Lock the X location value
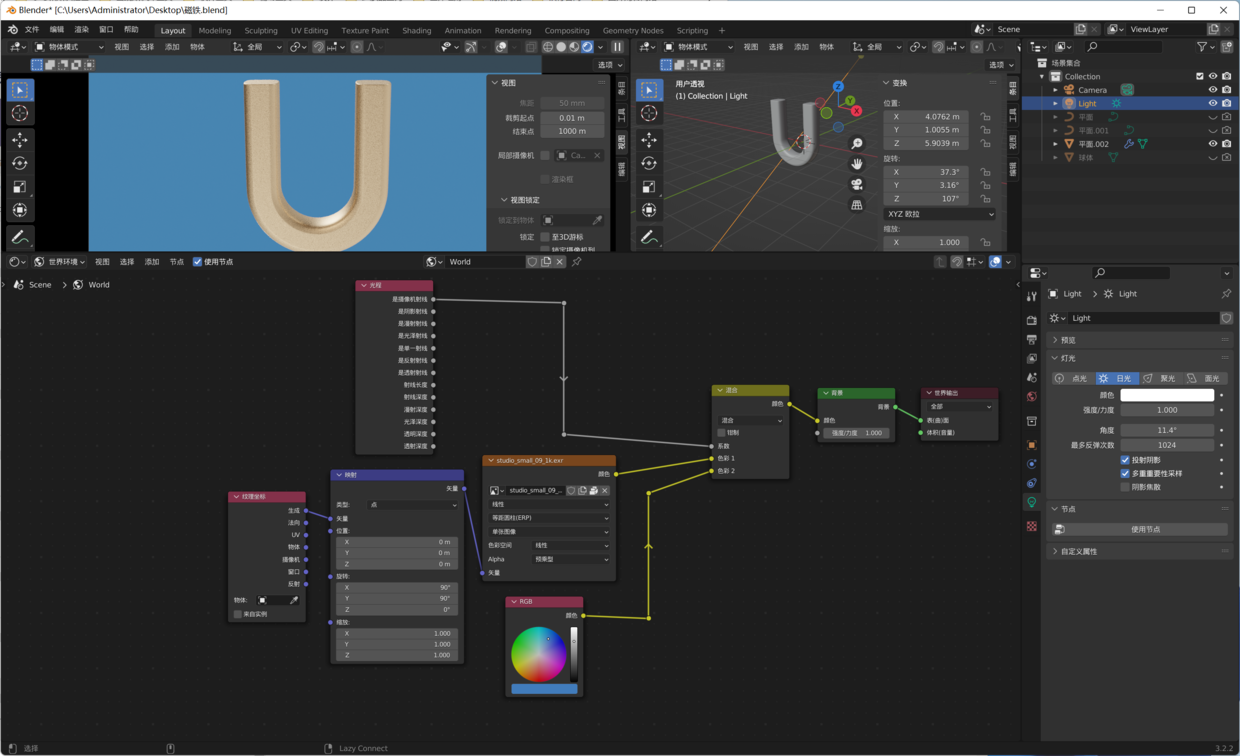 coord(986,116)
